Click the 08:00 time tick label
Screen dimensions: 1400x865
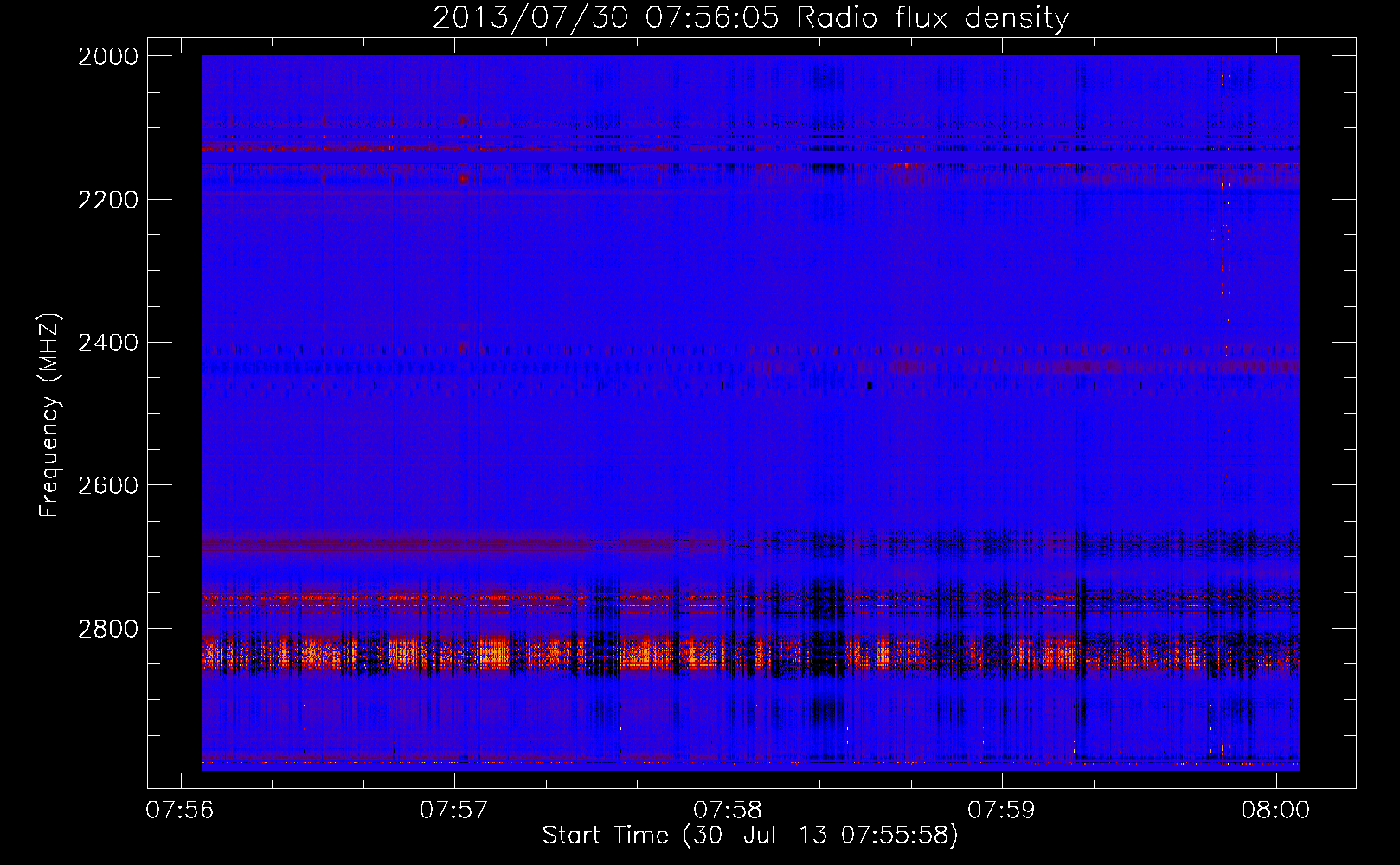pos(1275,810)
